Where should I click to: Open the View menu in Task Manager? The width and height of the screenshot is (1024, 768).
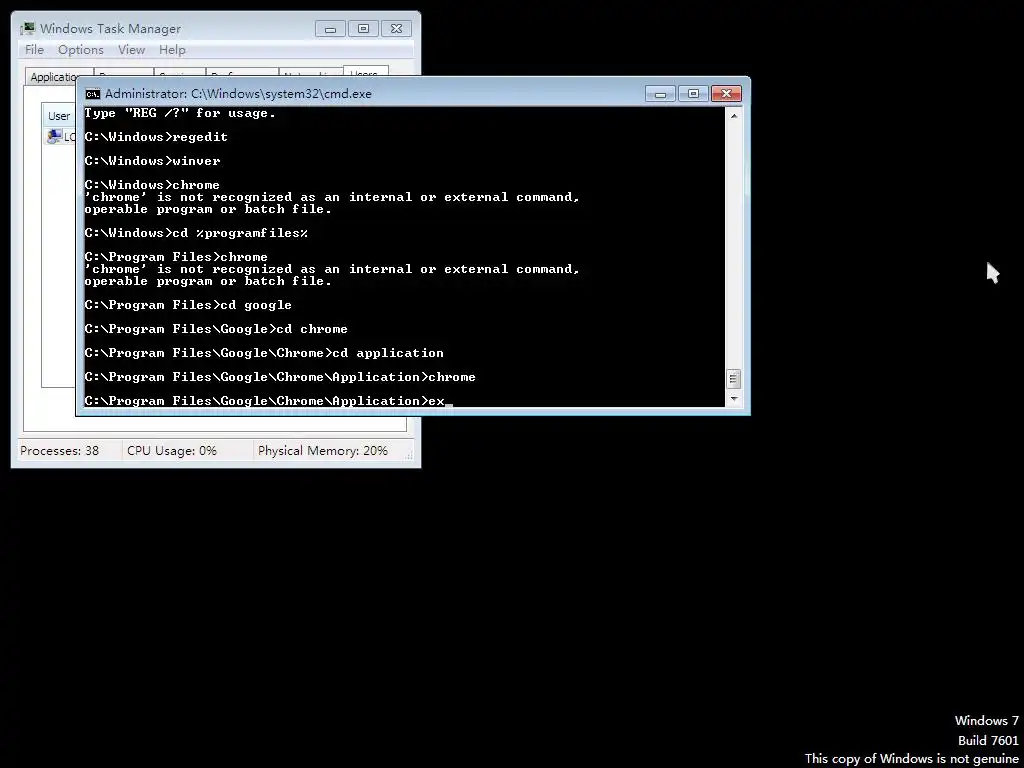131,50
